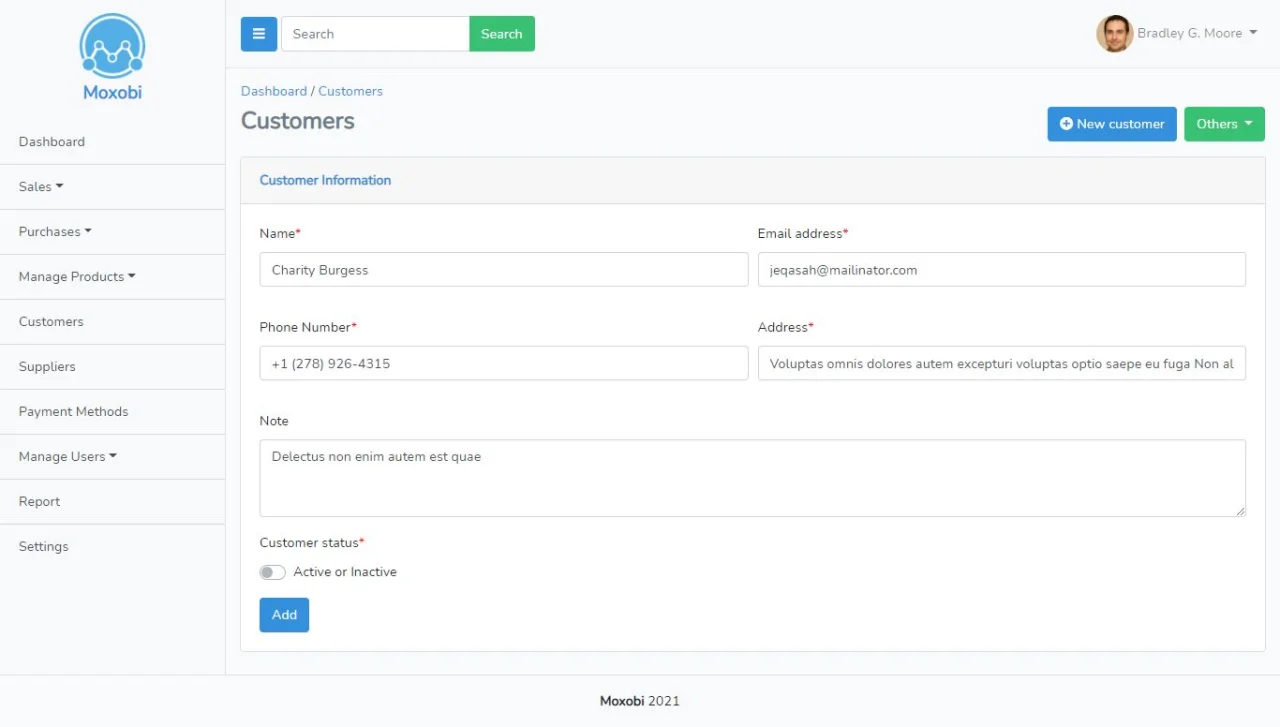Open Payment Methods in the sidebar
Image resolution: width=1280 pixels, height=727 pixels.
coord(73,412)
